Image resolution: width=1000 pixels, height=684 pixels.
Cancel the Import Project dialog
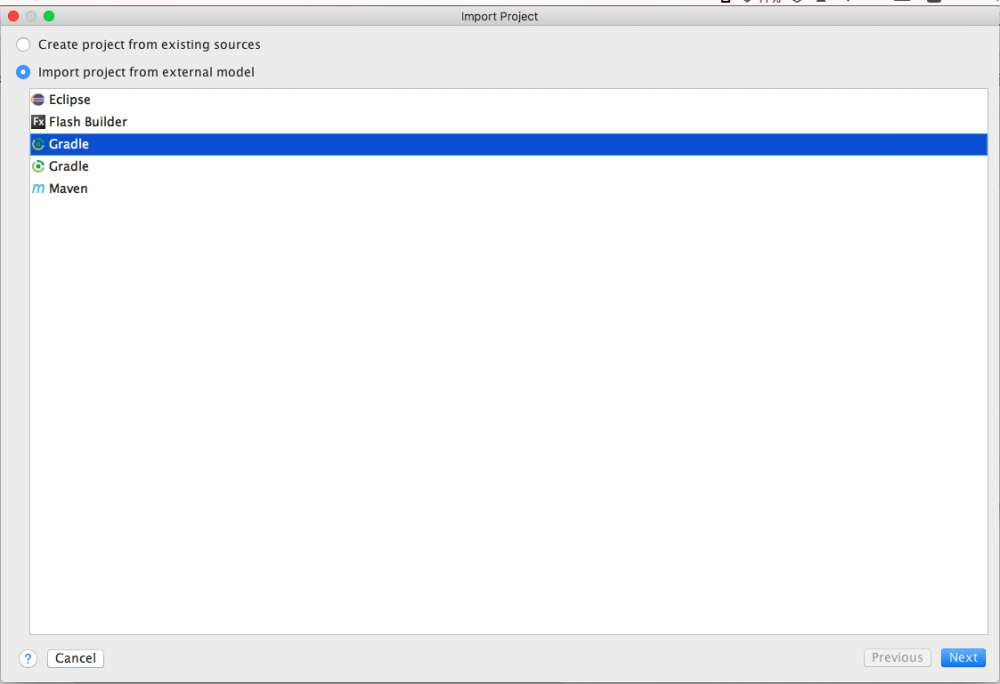point(75,658)
